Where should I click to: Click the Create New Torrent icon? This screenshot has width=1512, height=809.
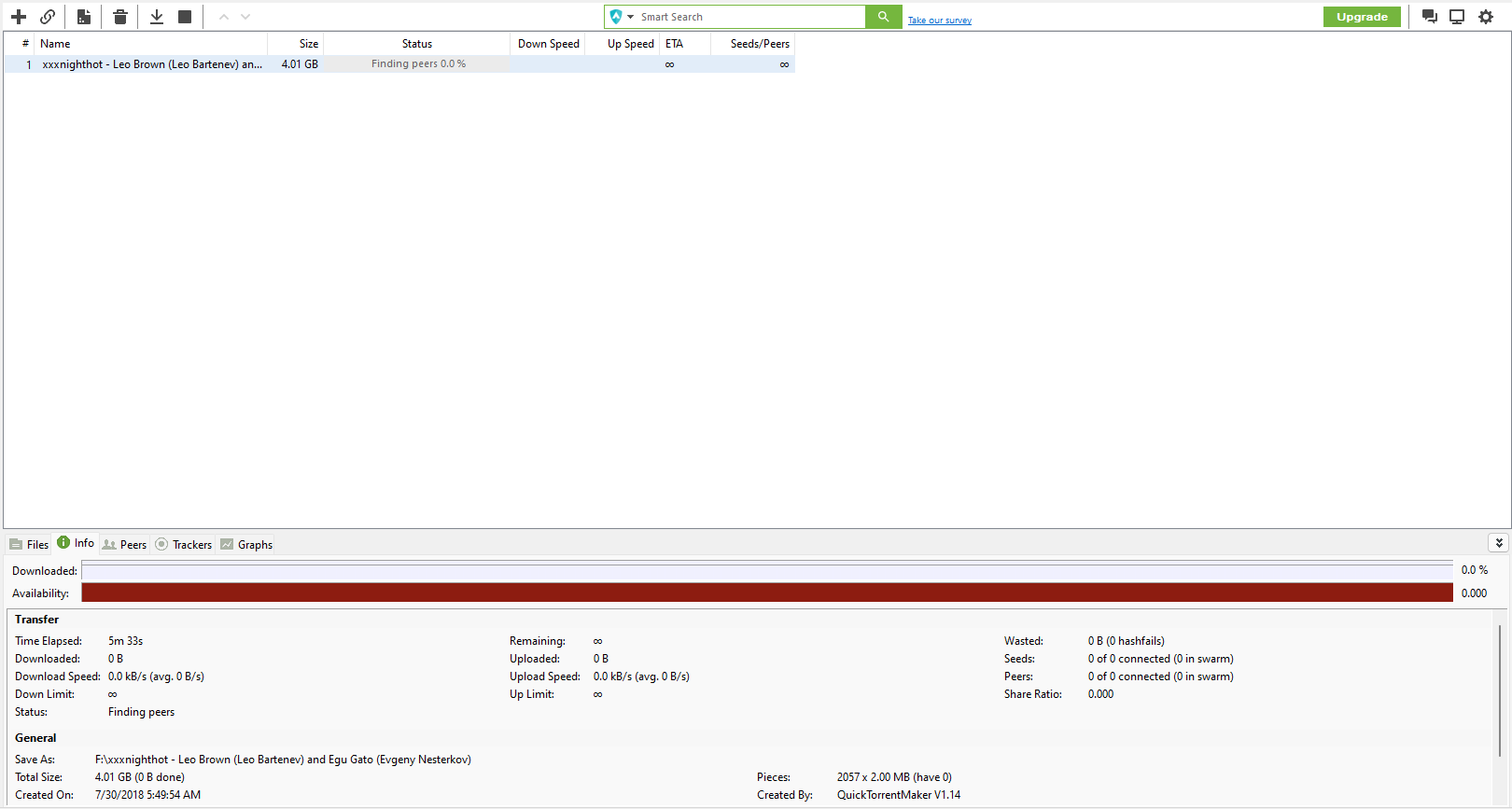[x=84, y=17]
